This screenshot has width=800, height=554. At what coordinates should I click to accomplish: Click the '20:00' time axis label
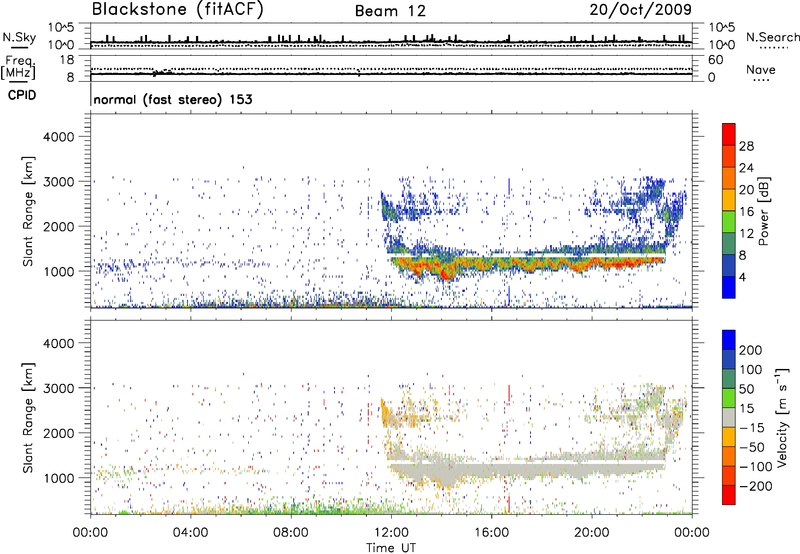point(592,533)
